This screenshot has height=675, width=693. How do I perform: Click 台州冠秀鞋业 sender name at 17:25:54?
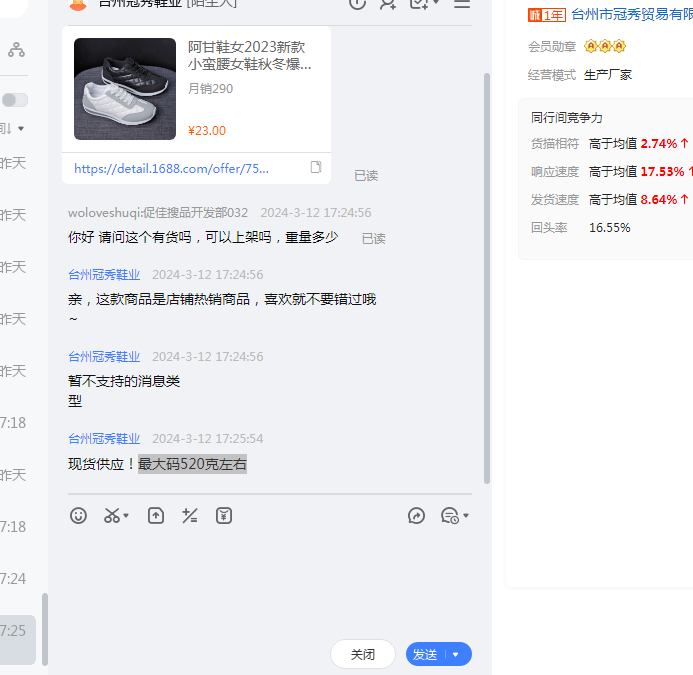click(x=104, y=439)
